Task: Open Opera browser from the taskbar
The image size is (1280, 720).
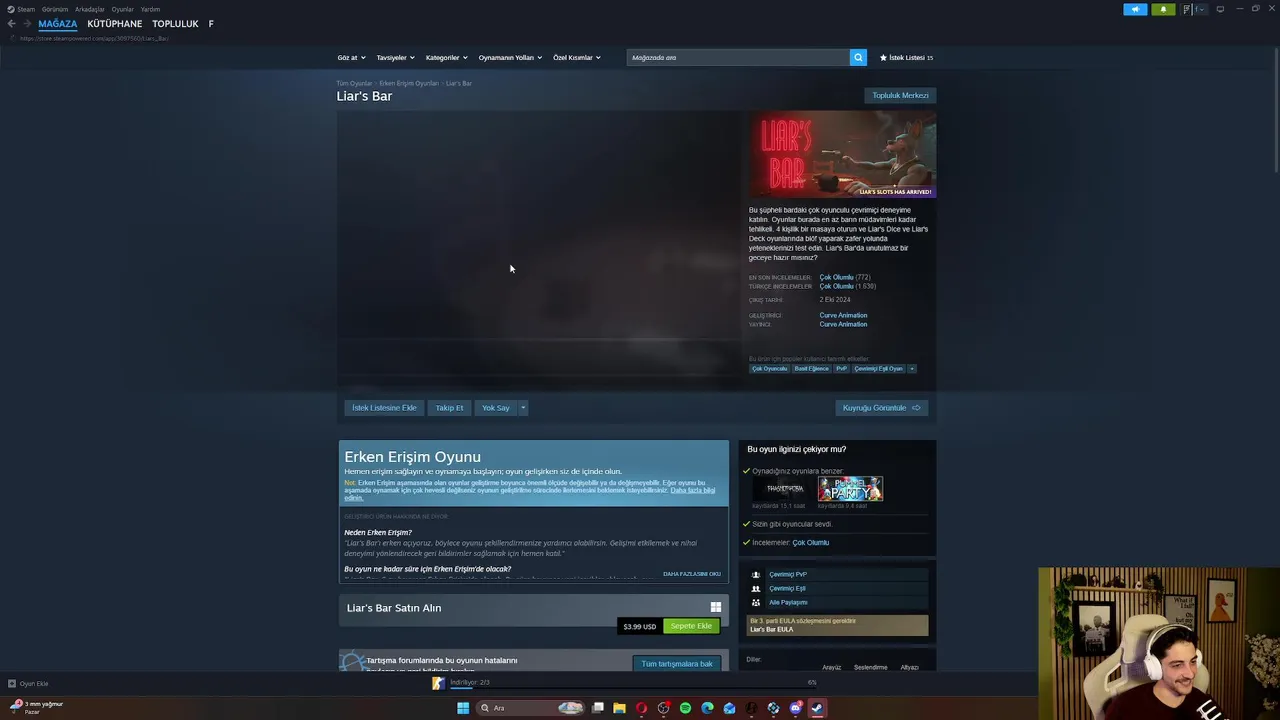Action: [x=641, y=708]
